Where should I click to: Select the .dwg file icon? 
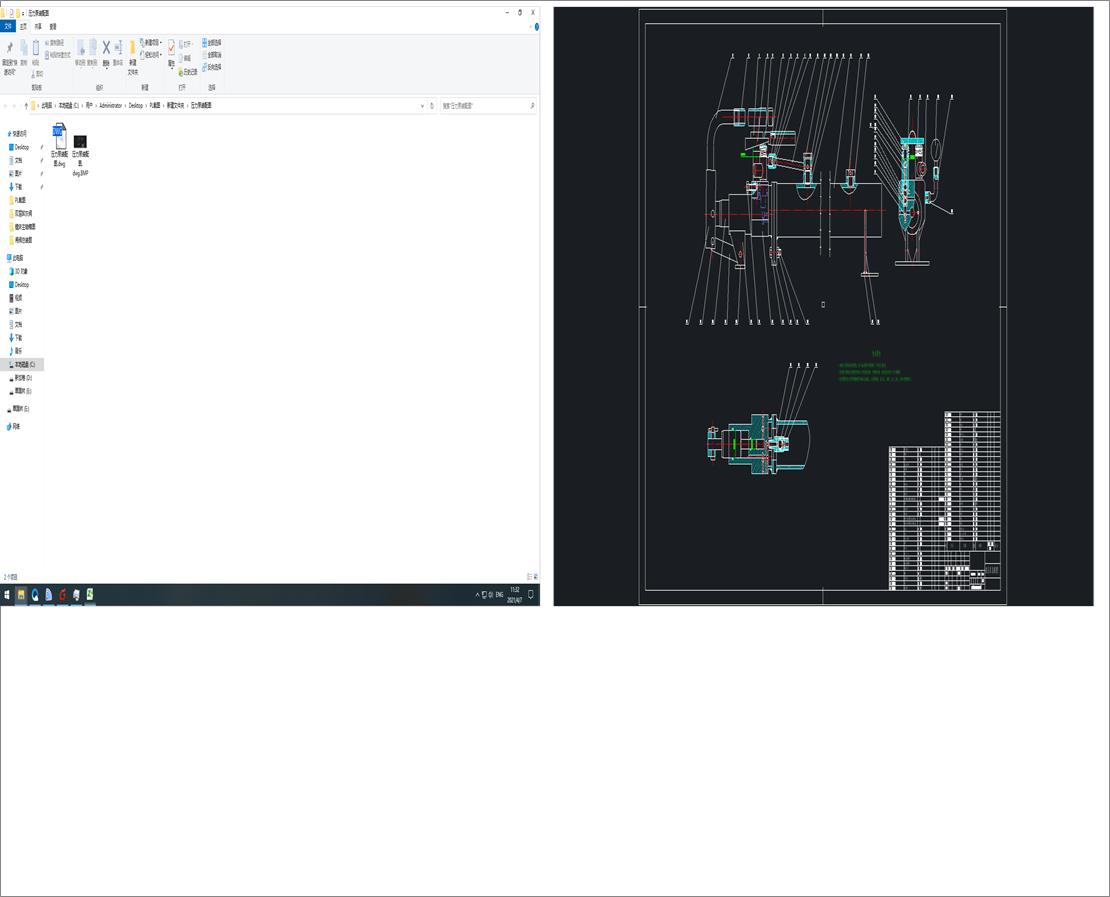click(x=59, y=135)
